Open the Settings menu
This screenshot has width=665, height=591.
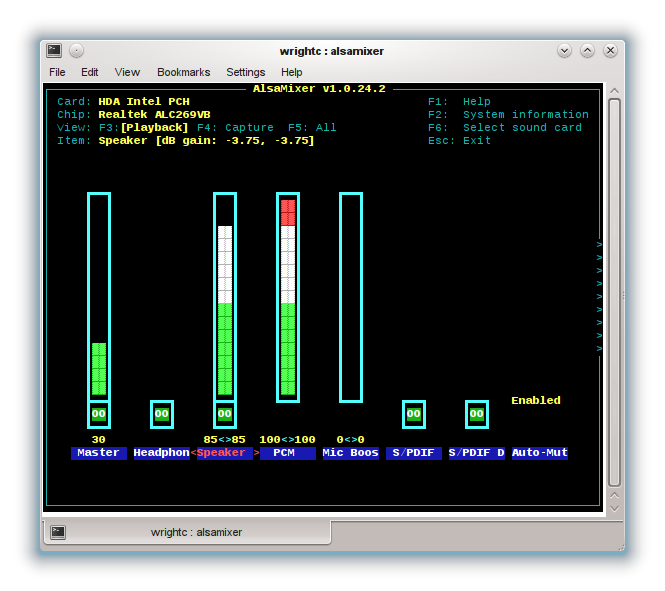(x=245, y=72)
